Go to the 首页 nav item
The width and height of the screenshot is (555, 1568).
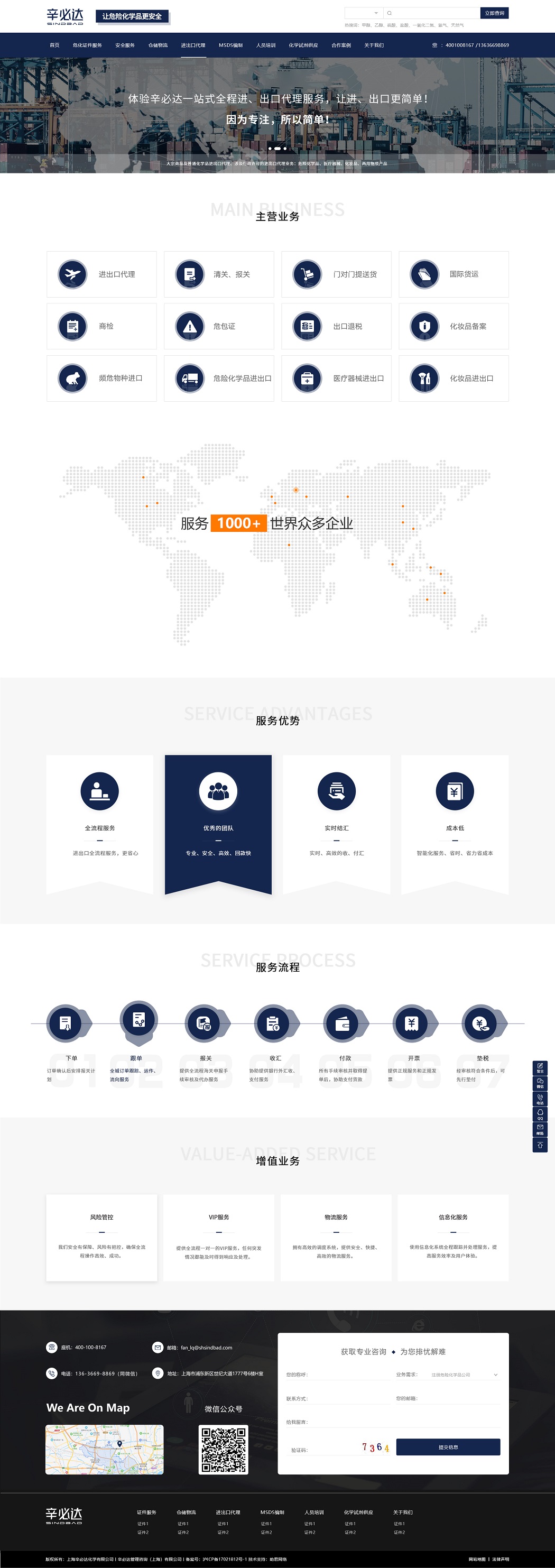click(55, 45)
